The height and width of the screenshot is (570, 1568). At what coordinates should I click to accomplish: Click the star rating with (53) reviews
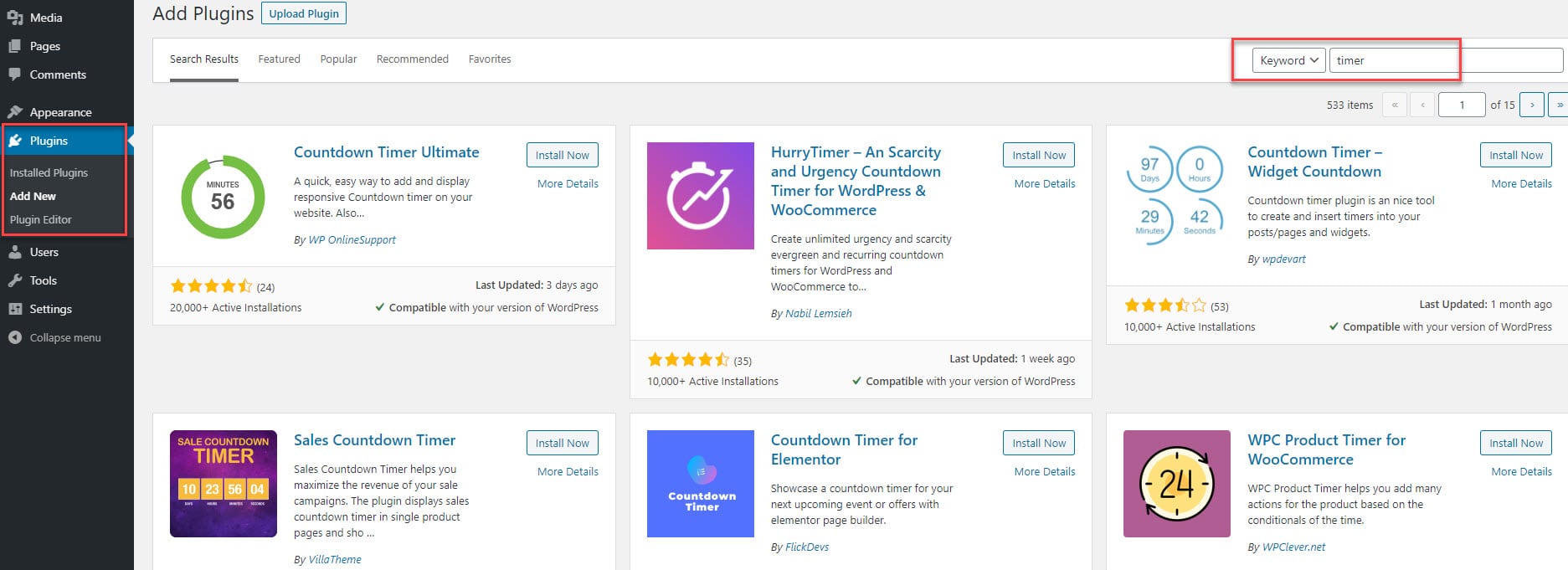click(x=1165, y=306)
